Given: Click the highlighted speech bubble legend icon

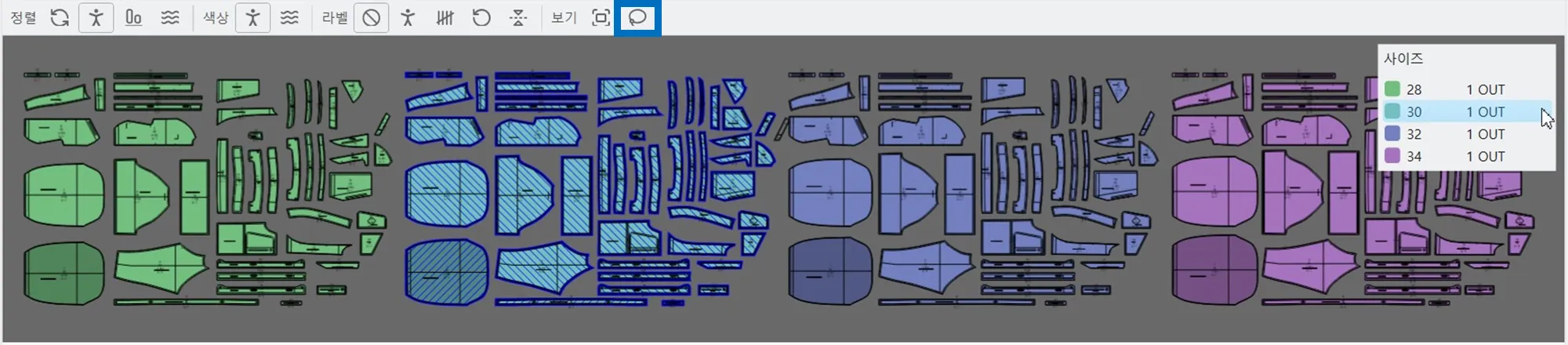Looking at the screenshot, I should click(x=638, y=17).
